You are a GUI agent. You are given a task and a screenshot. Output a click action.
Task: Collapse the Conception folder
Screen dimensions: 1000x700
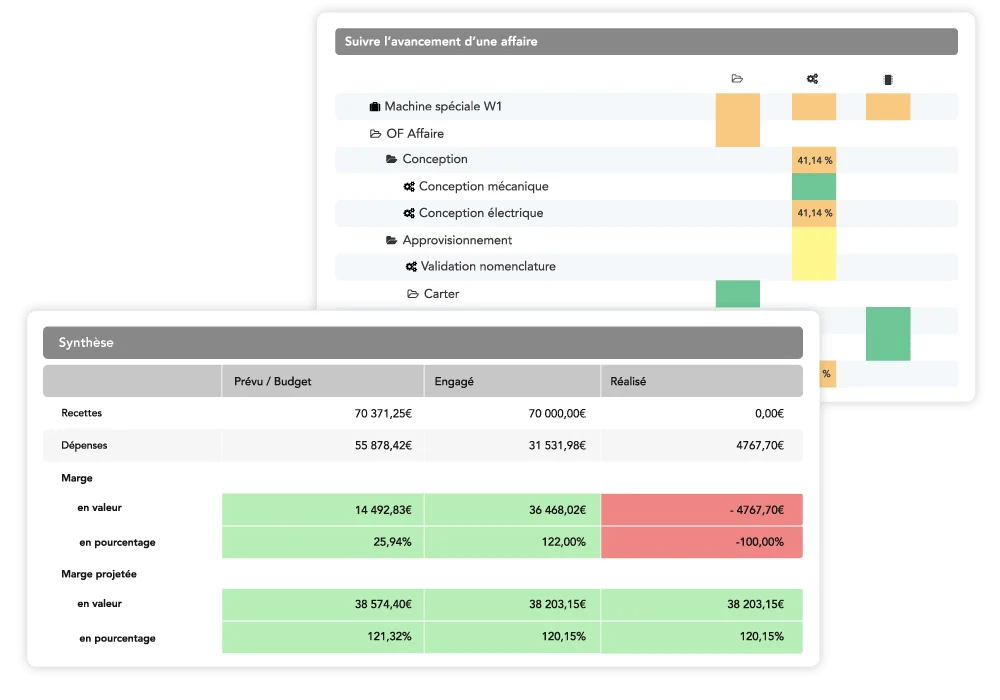(392, 160)
